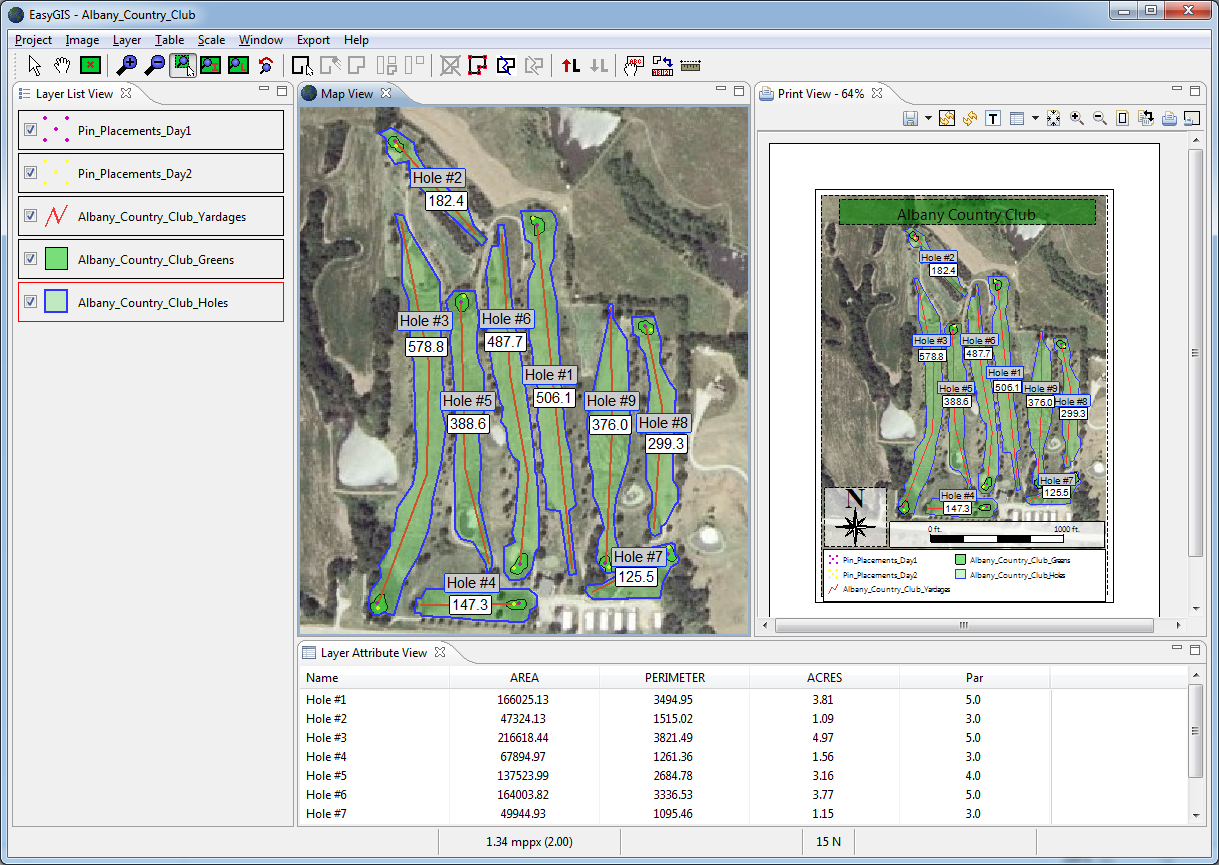Move layer up with red arrow icon
The image size is (1219, 865).
tap(571, 66)
